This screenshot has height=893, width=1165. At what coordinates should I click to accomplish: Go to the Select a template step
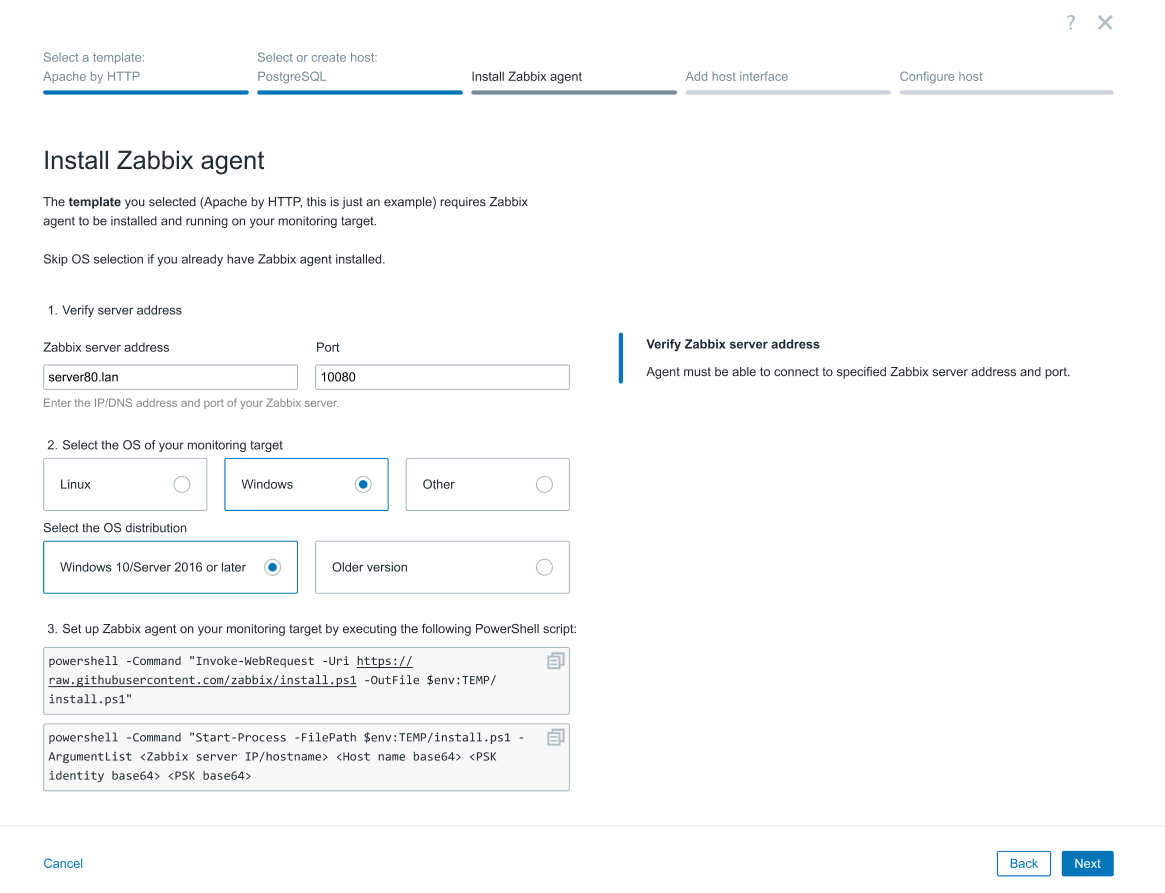click(146, 72)
